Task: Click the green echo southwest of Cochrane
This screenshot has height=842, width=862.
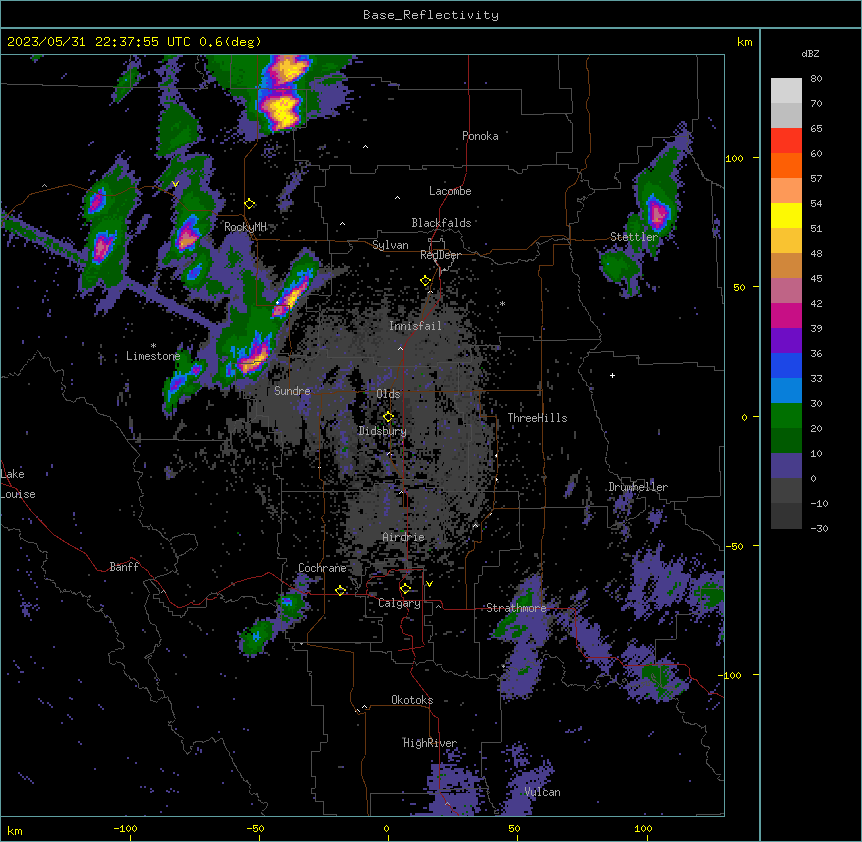Action: [257, 636]
